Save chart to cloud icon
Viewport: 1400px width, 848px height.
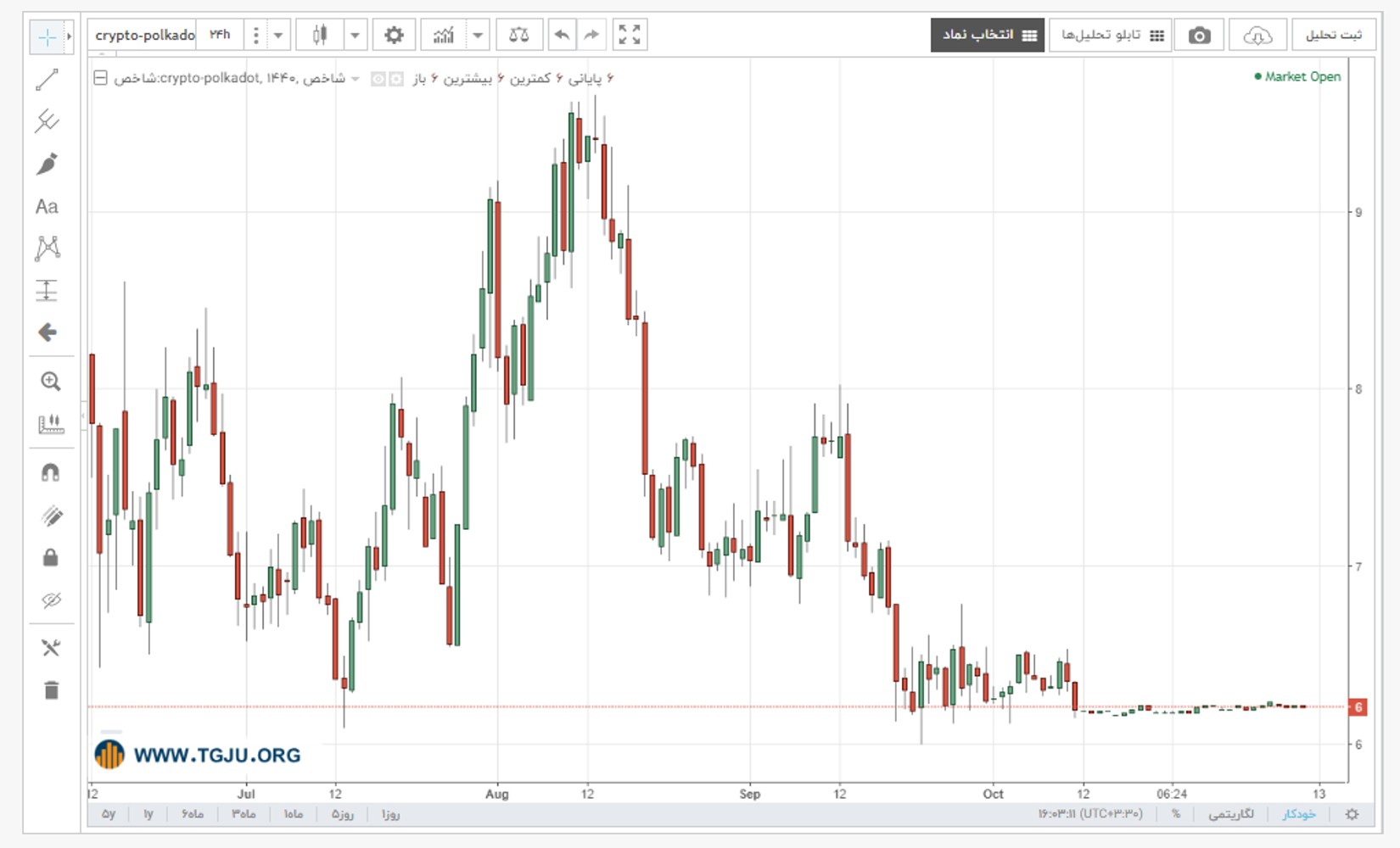[x=1257, y=36]
